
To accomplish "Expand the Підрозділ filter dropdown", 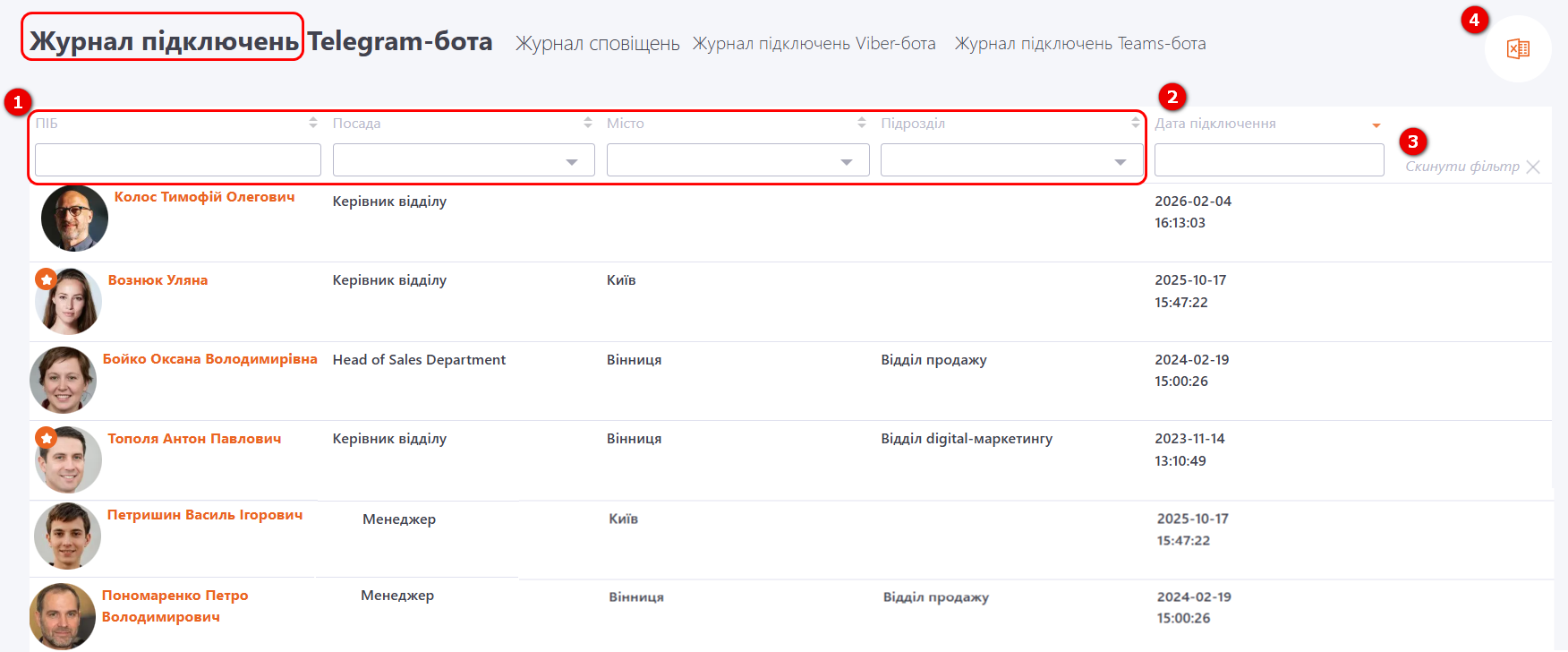I will click(x=1011, y=160).
